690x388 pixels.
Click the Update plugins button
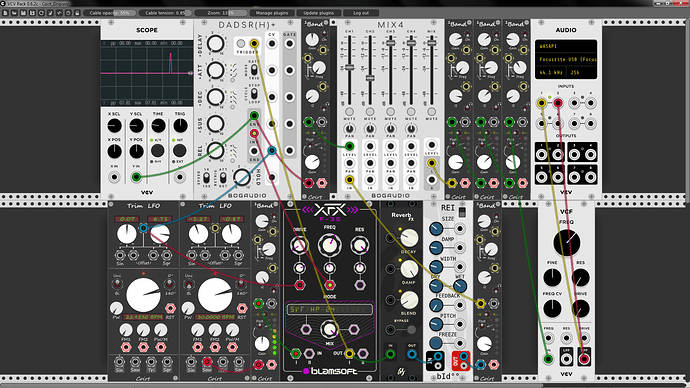click(x=318, y=13)
